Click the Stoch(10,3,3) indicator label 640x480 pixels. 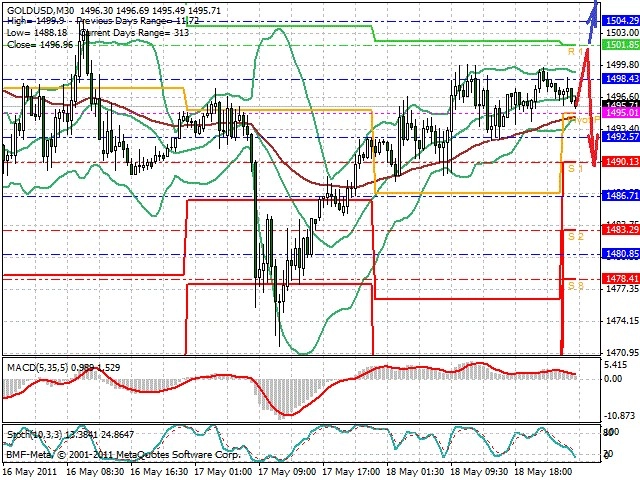(34, 434)
